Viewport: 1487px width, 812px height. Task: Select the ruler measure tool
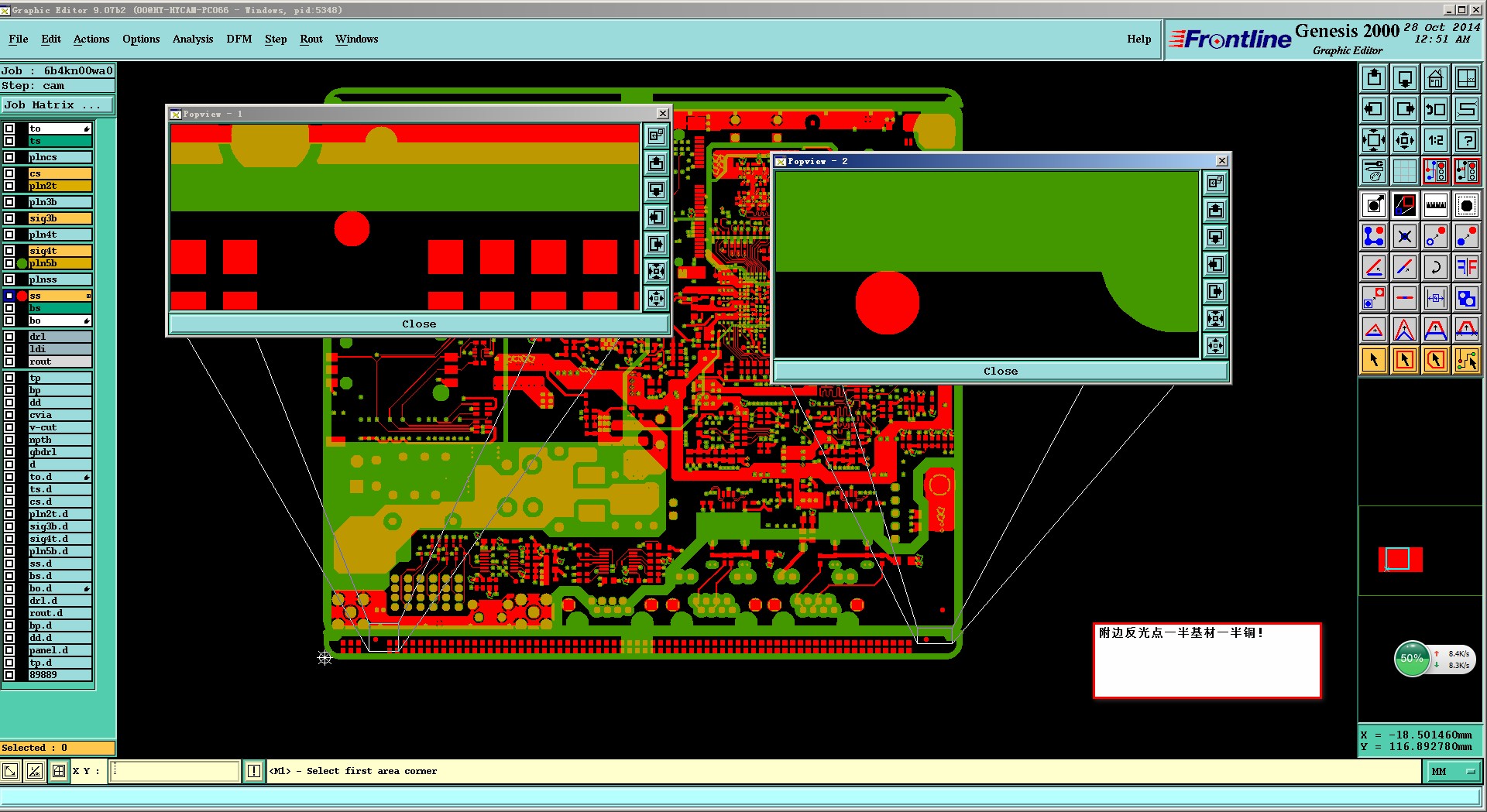[1436, 205]
